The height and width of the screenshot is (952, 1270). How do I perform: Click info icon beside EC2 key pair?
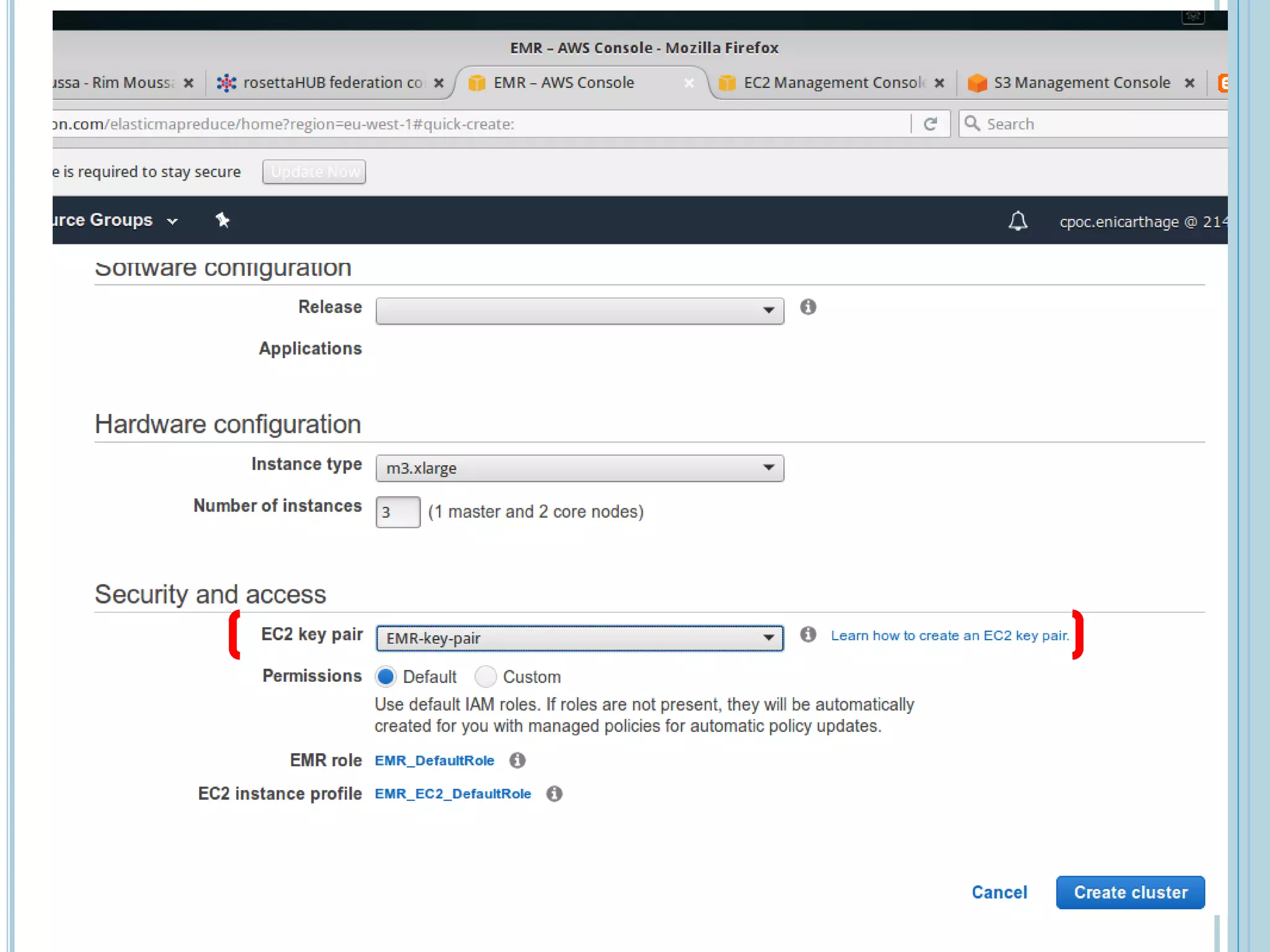807,634
